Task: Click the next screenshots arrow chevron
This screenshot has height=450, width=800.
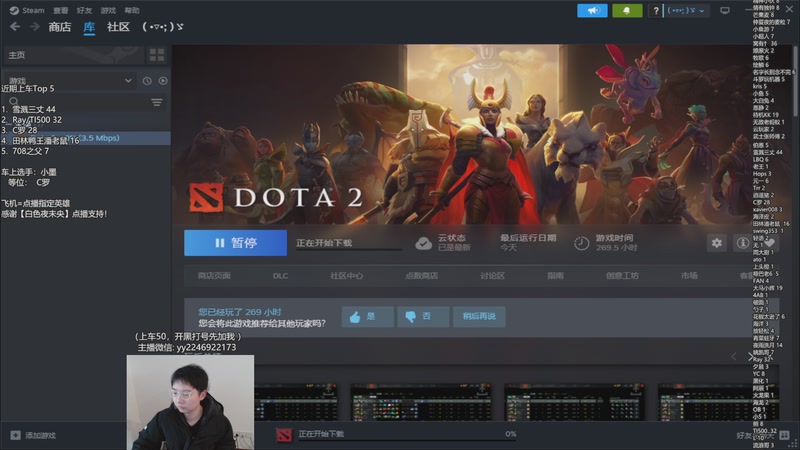Action: pyautogui.click(x=750, y=357)
